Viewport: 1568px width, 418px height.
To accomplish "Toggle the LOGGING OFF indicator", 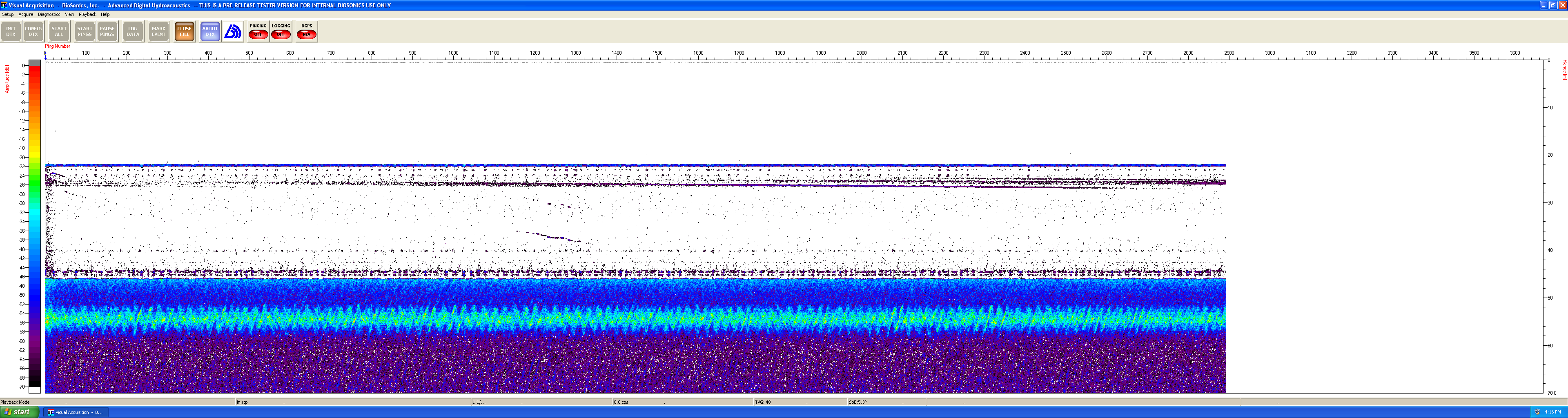I will 281,32.
